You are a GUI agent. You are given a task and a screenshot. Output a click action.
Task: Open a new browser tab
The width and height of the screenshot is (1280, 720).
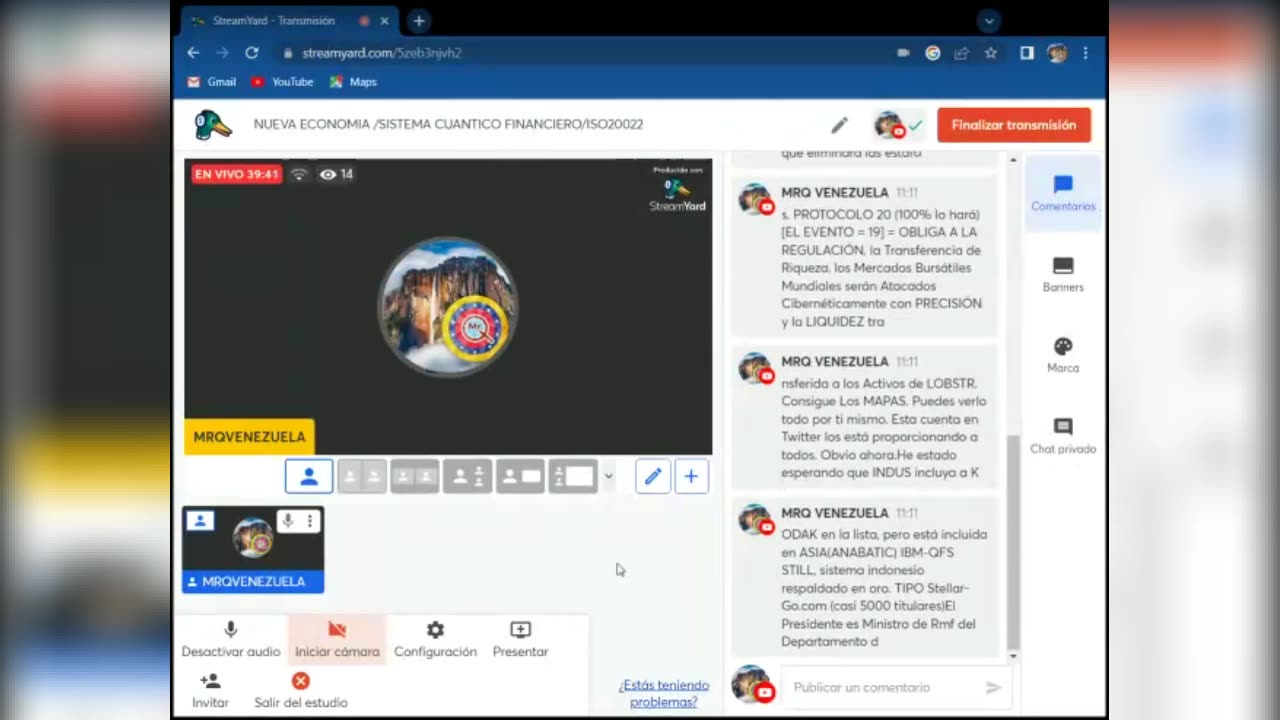(x=418, y=20)
